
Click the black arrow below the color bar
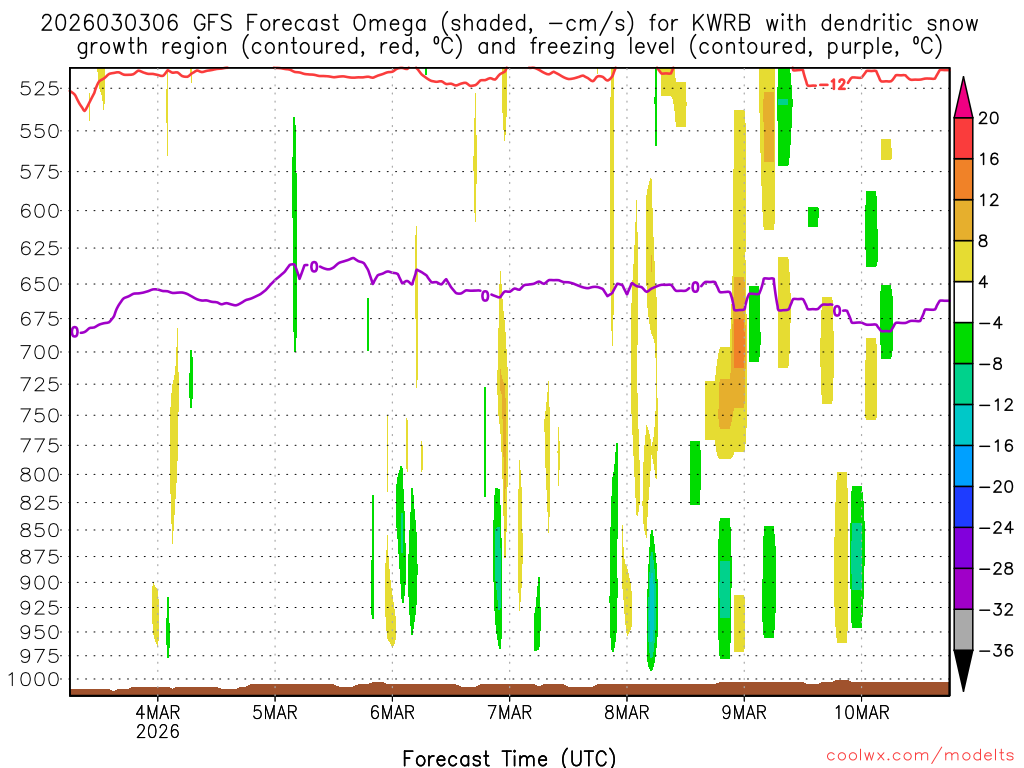(963, 670)
